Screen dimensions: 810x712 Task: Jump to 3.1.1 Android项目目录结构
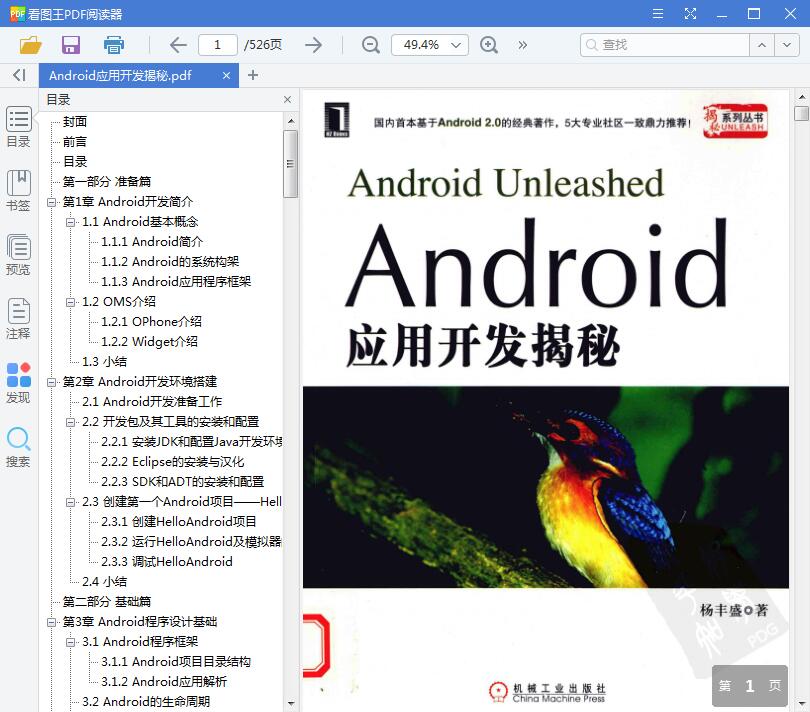[176, 662]
